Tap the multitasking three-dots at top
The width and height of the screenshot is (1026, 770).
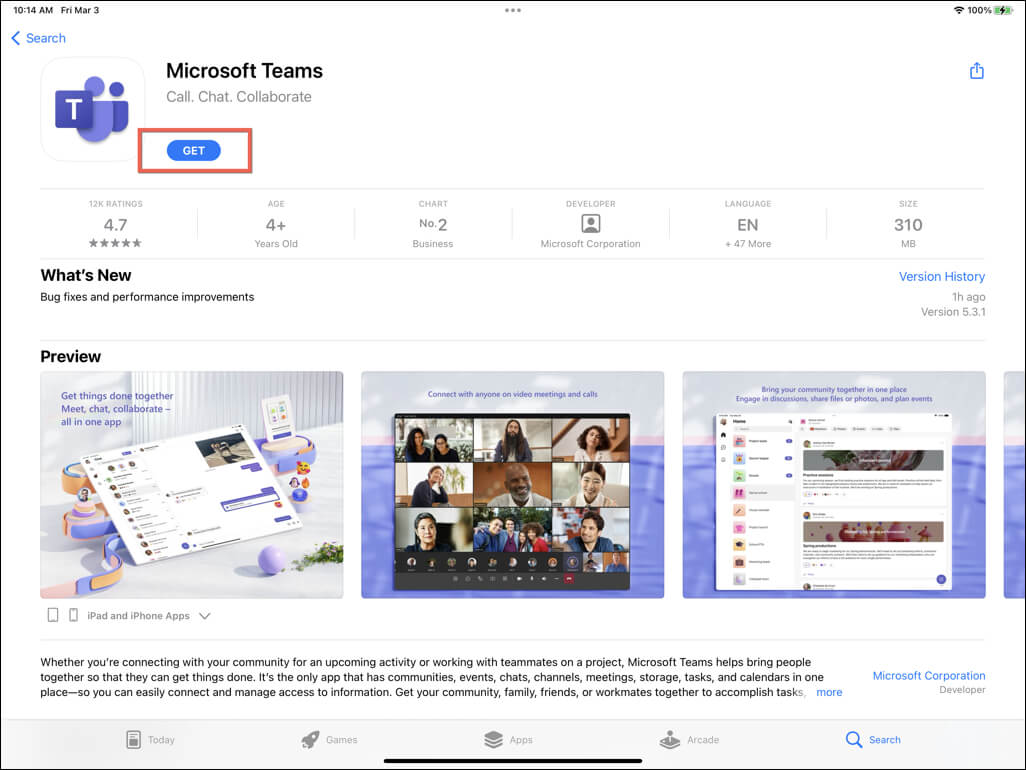click(x=513, y=10)
